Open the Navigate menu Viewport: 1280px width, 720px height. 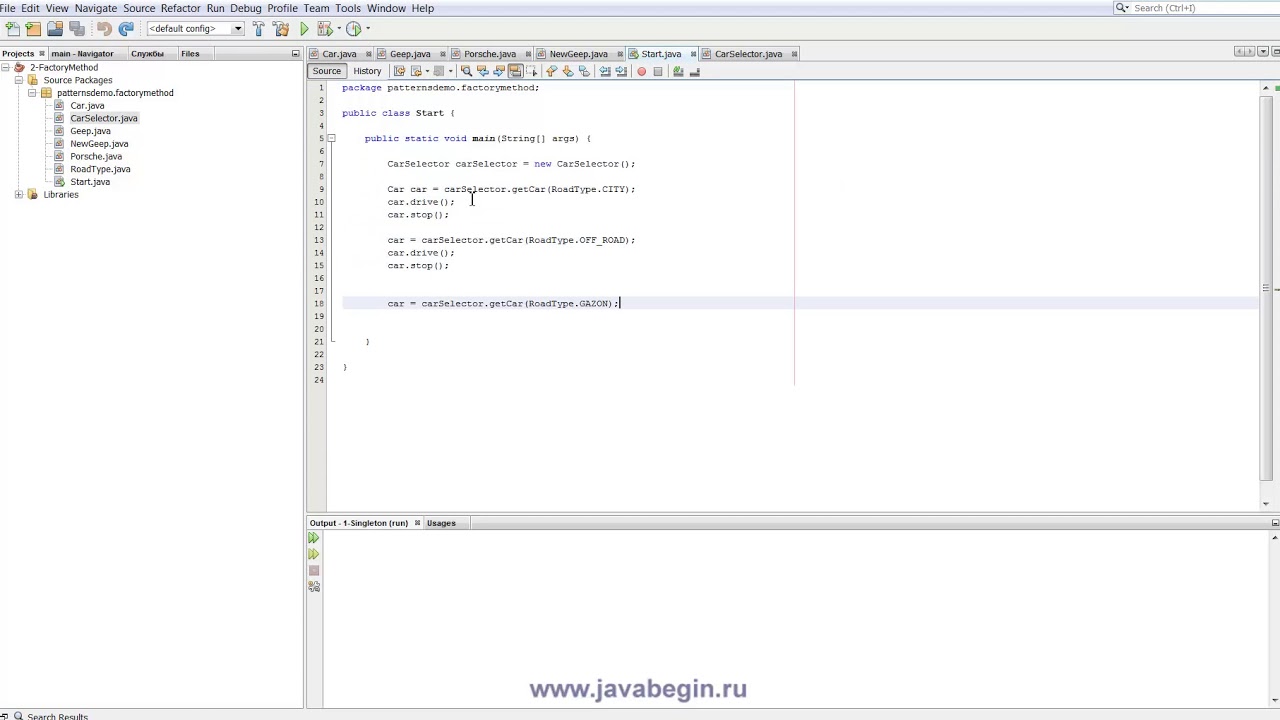(96, 8)
